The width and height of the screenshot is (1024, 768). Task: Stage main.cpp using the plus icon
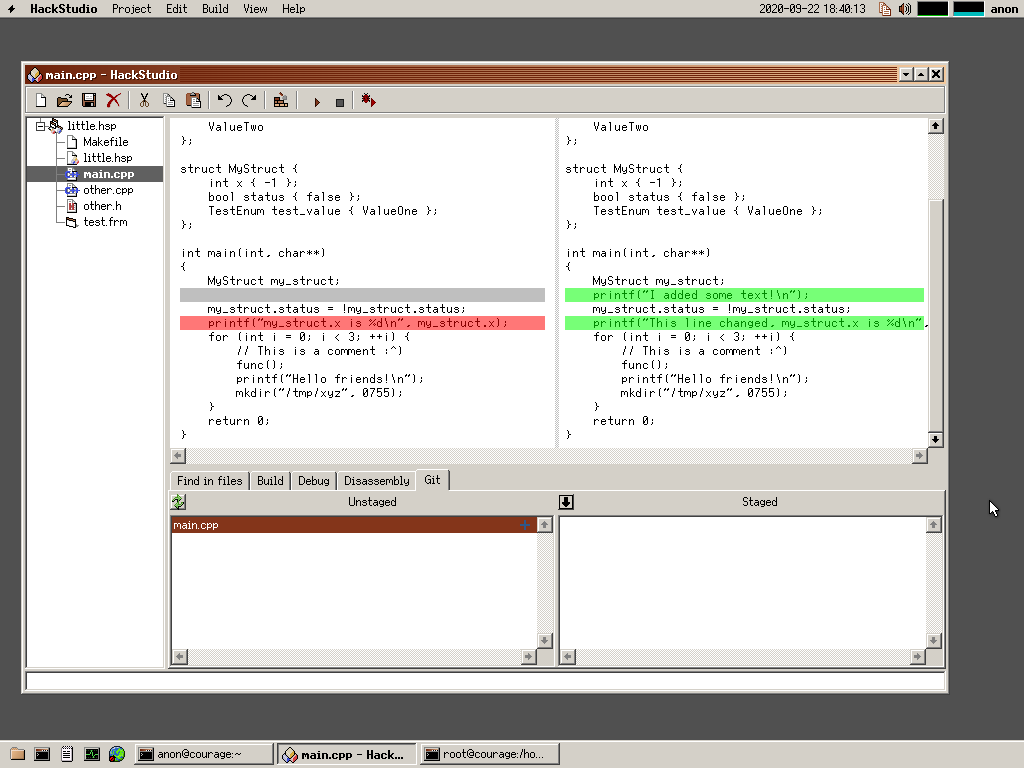tap(524, 525)
